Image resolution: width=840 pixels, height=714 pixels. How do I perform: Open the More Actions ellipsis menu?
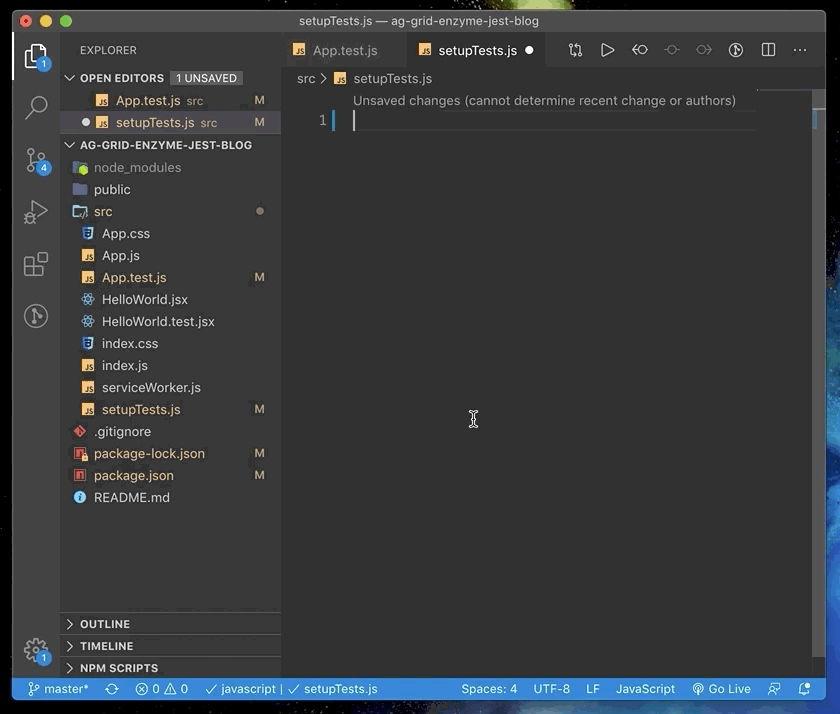(x=800, y=50)
